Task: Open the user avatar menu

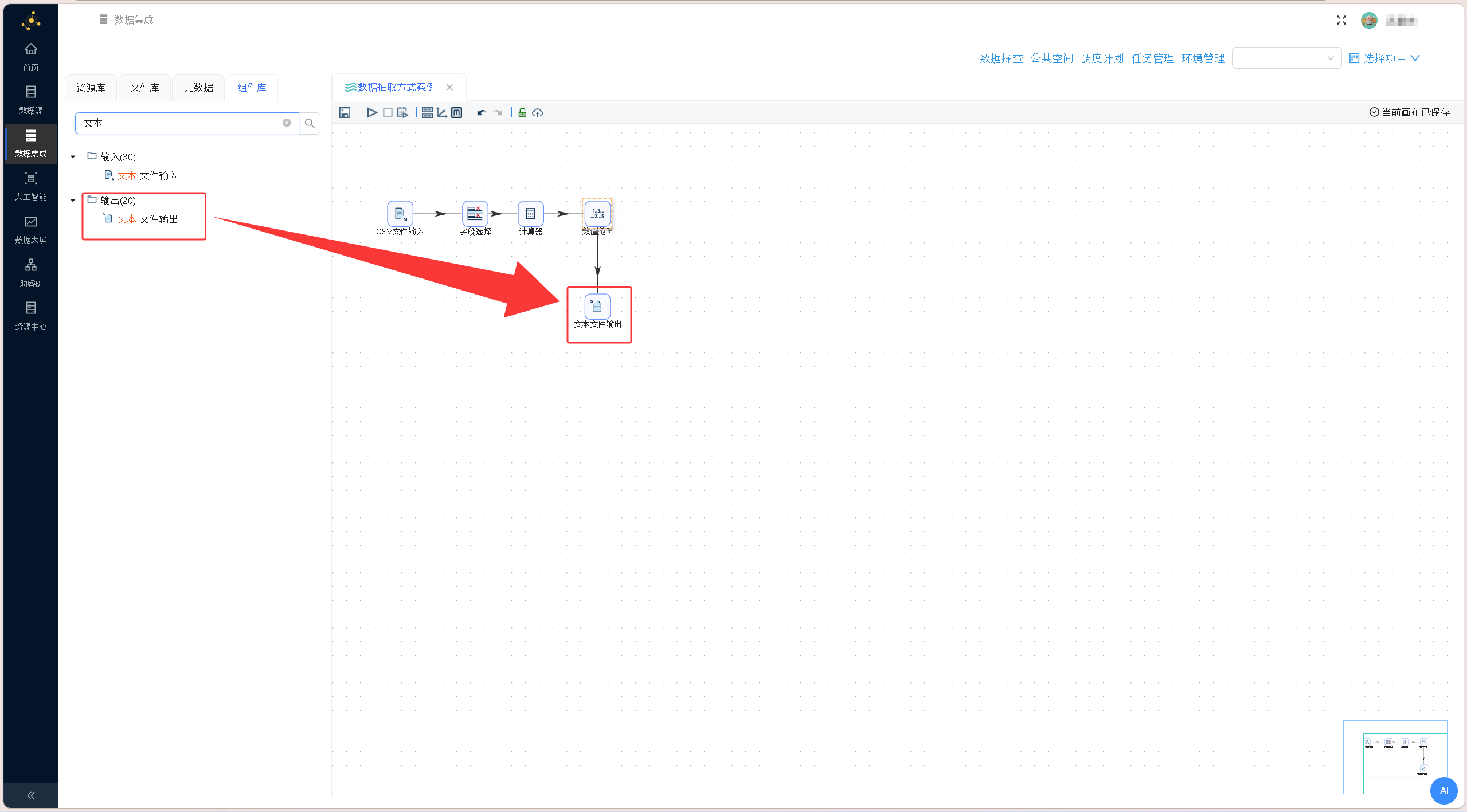Action: [1369, 21]
